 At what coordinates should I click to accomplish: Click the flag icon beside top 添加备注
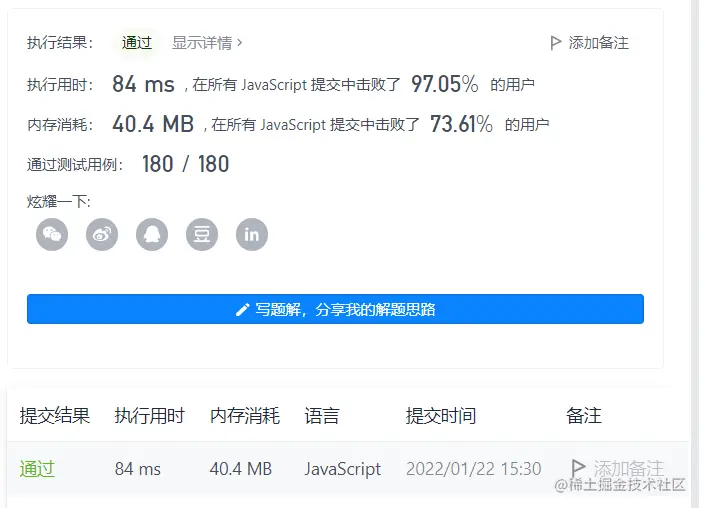coord(555,43)
